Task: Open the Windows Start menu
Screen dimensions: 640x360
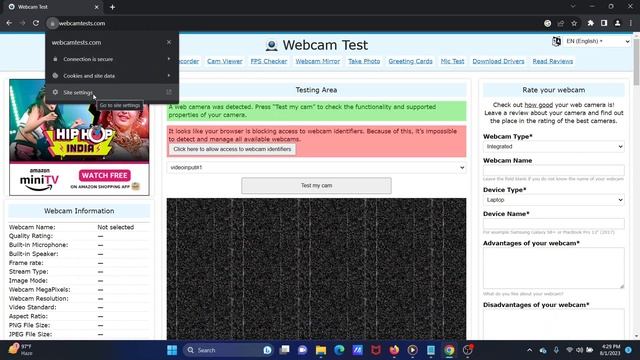Action: [172, 350]
